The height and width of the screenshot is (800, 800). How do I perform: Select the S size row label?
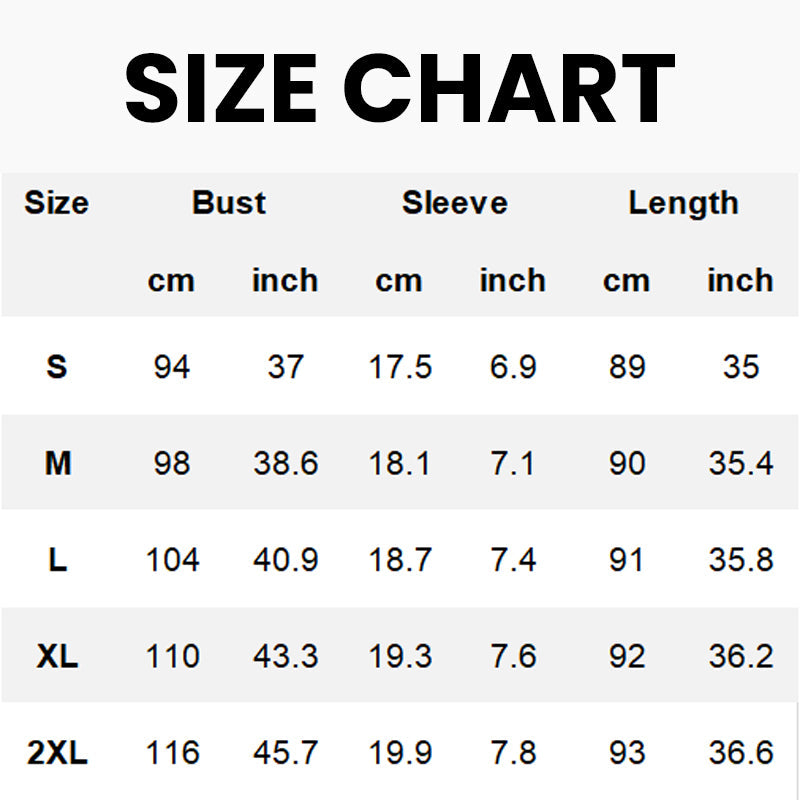57,367
